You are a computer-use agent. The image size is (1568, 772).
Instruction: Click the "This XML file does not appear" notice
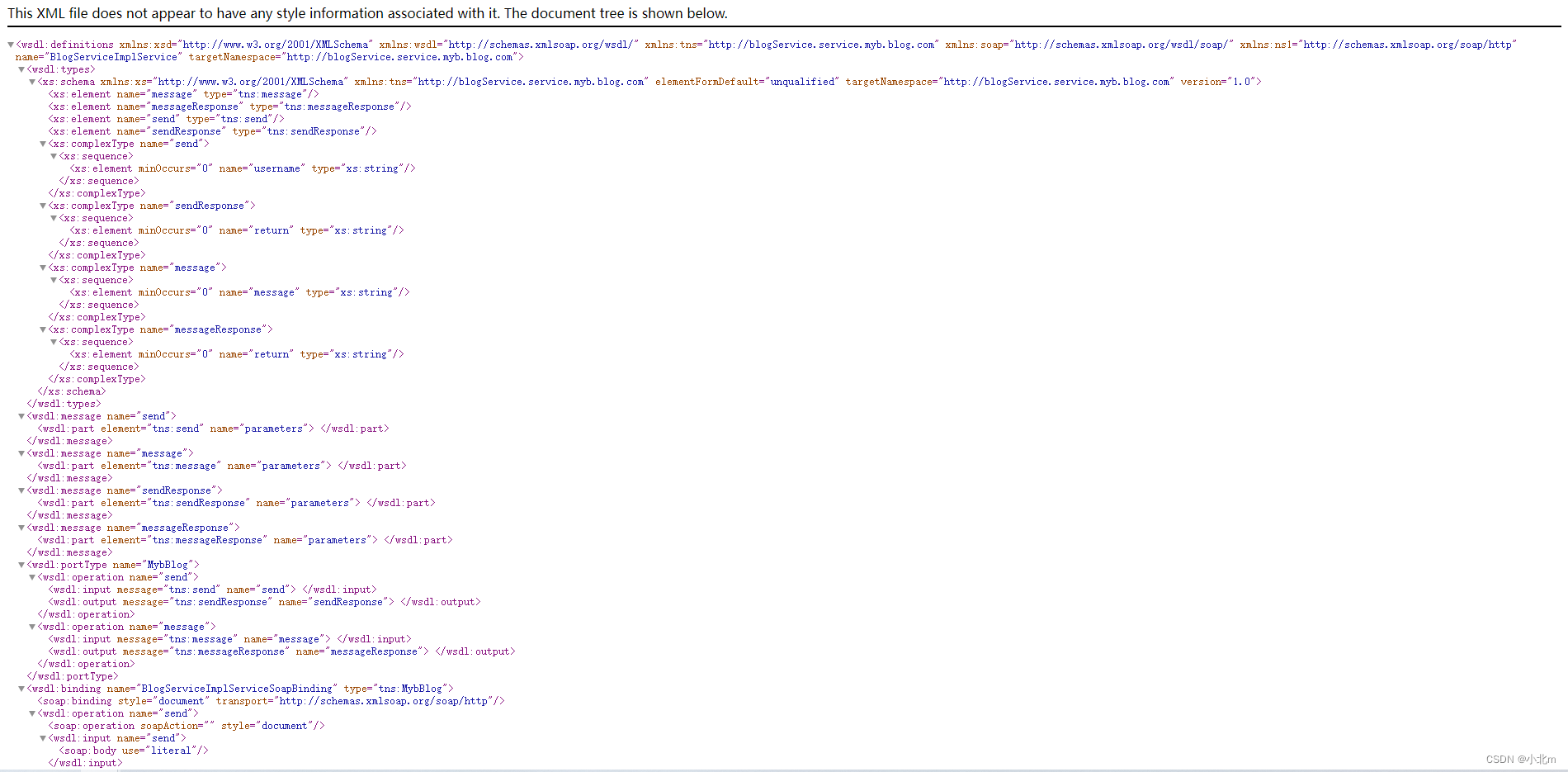367,13
